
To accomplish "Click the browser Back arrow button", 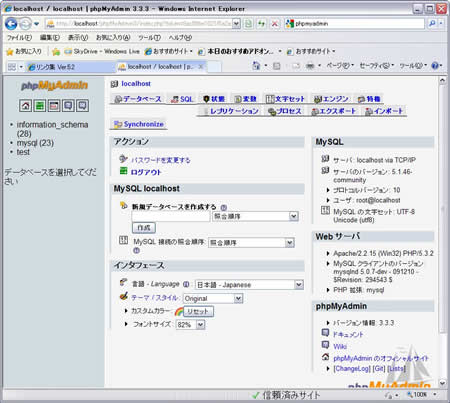I will (11, 24).
